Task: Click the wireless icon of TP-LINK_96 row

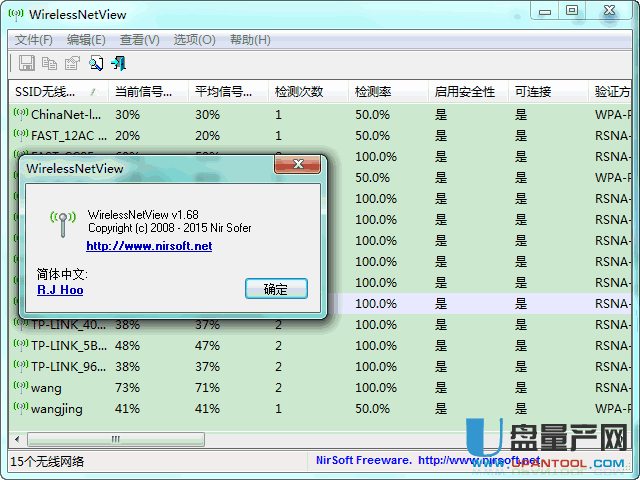Action: coord(21,365)
